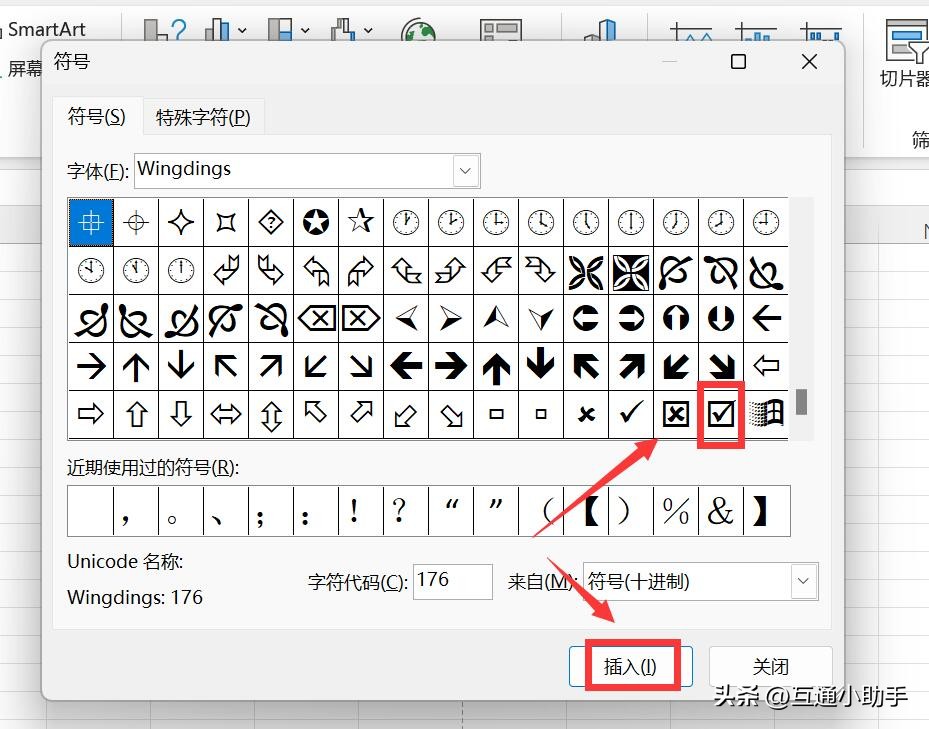The image size is (929, 729).
Task: Choose the circled up arrow symbol
Action: (676, 318)
